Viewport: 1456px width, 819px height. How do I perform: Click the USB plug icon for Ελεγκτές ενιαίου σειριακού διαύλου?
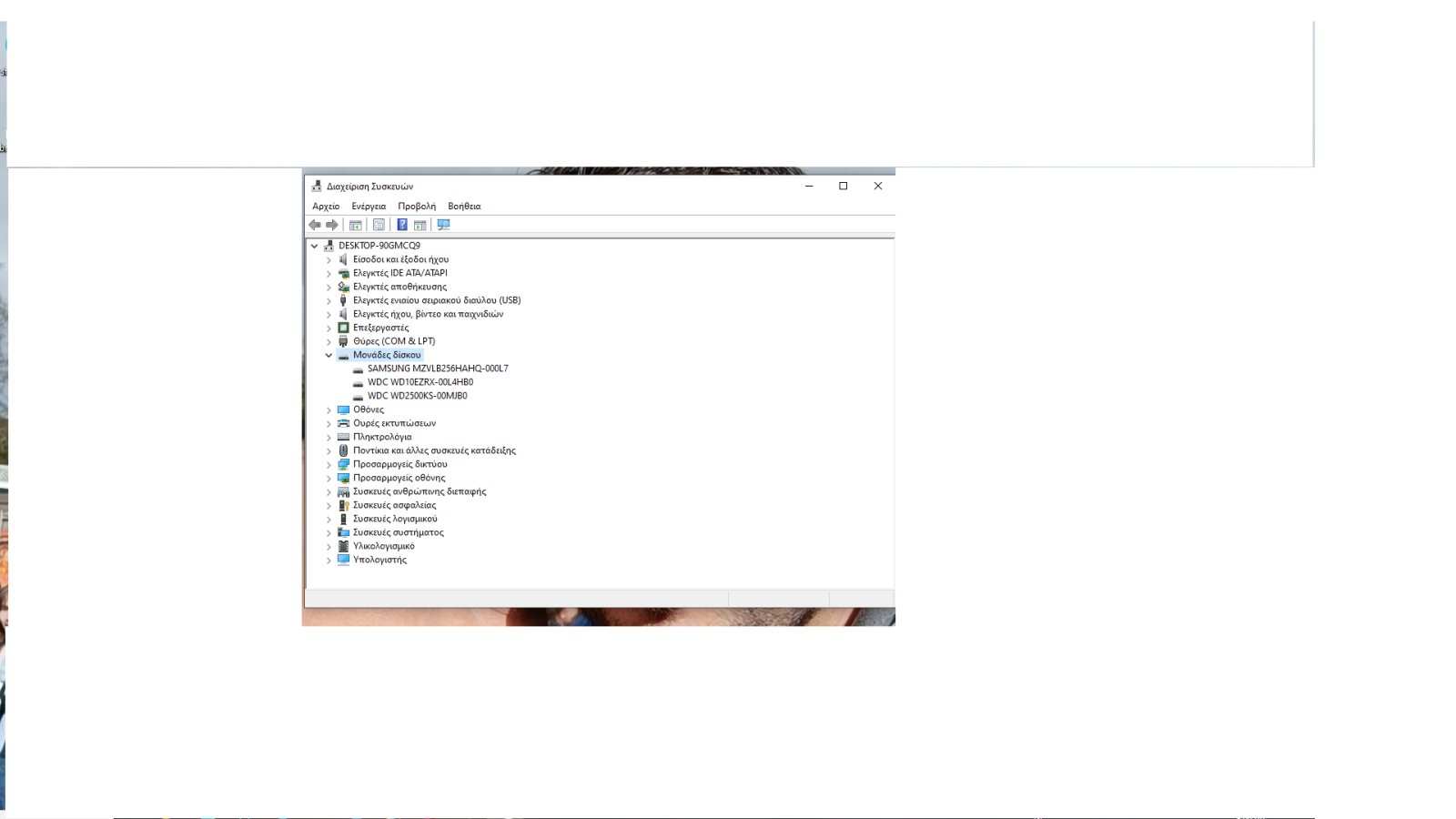[x=343, y=300]
